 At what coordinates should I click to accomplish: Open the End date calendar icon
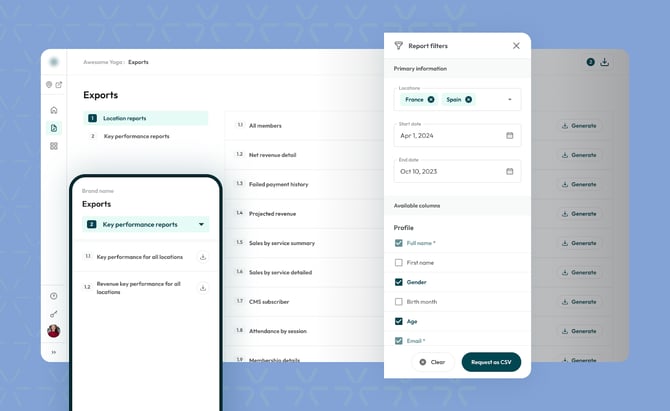click(509, 171)
